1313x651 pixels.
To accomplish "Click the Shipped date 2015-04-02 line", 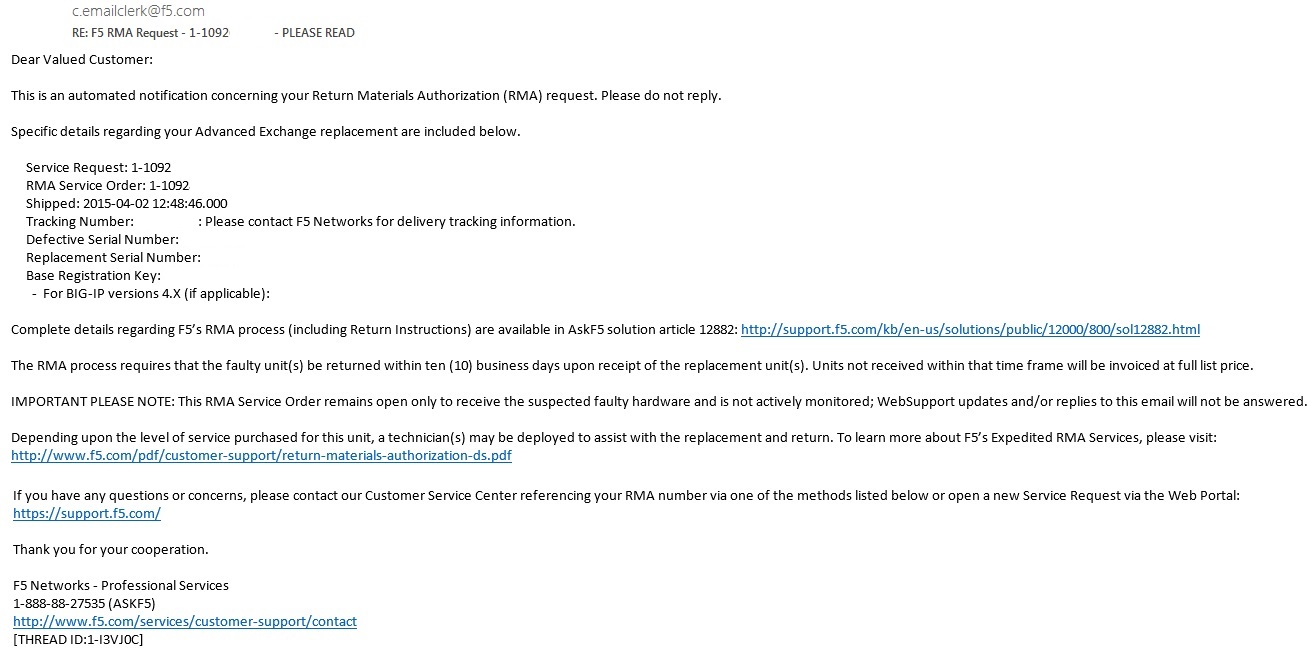I will [126, 203].
